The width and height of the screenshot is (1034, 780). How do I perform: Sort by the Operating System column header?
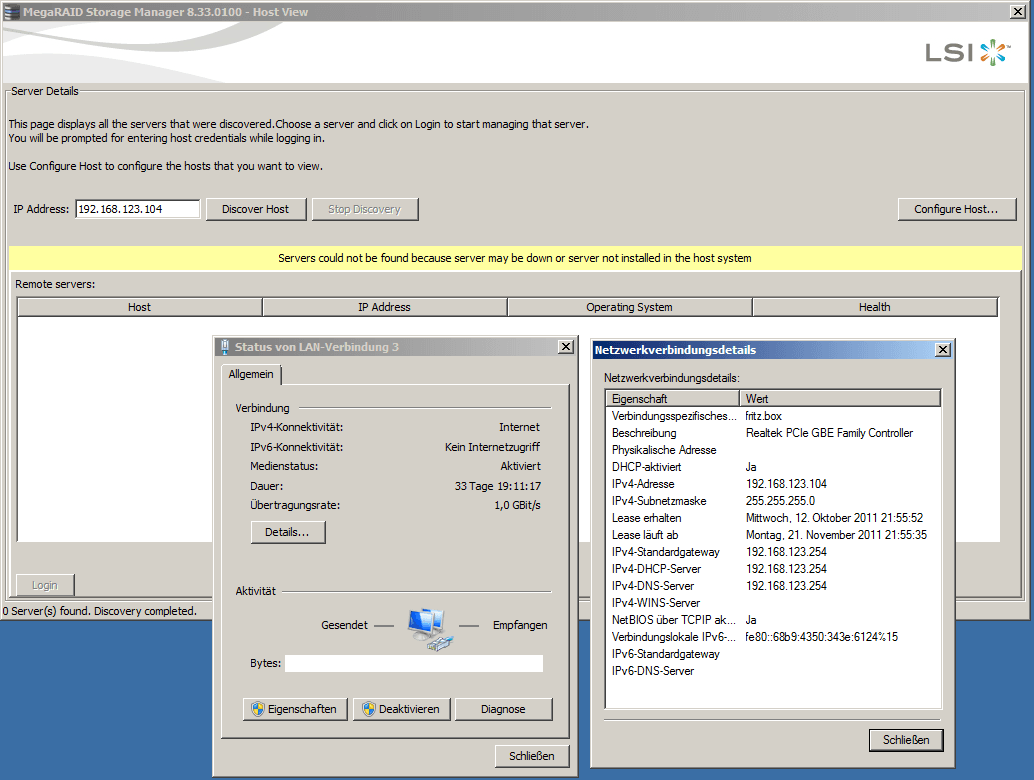click(x=630, y=307)
